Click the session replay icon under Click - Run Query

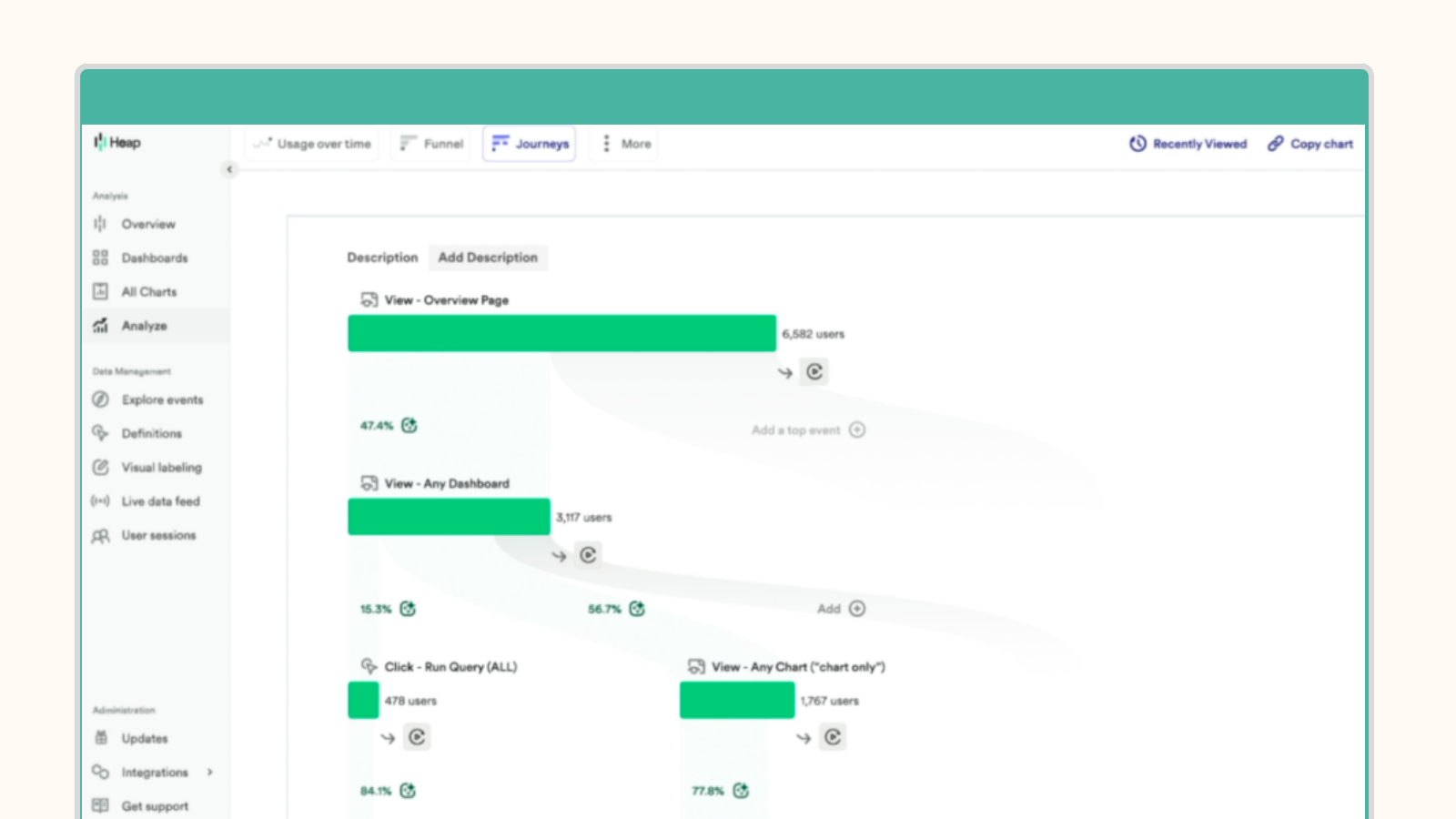[x=417, y=737]
